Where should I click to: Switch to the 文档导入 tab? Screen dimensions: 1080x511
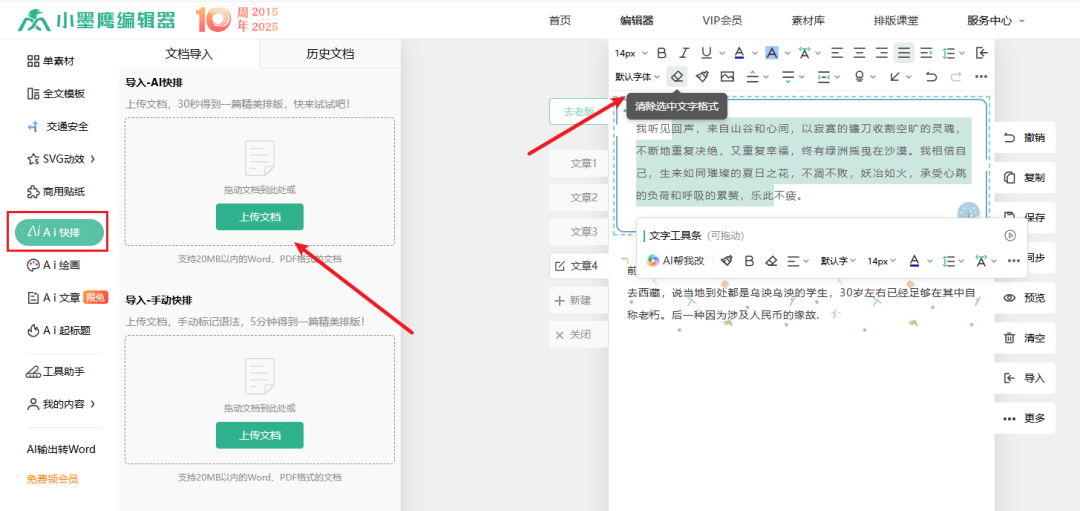point(189,54)
